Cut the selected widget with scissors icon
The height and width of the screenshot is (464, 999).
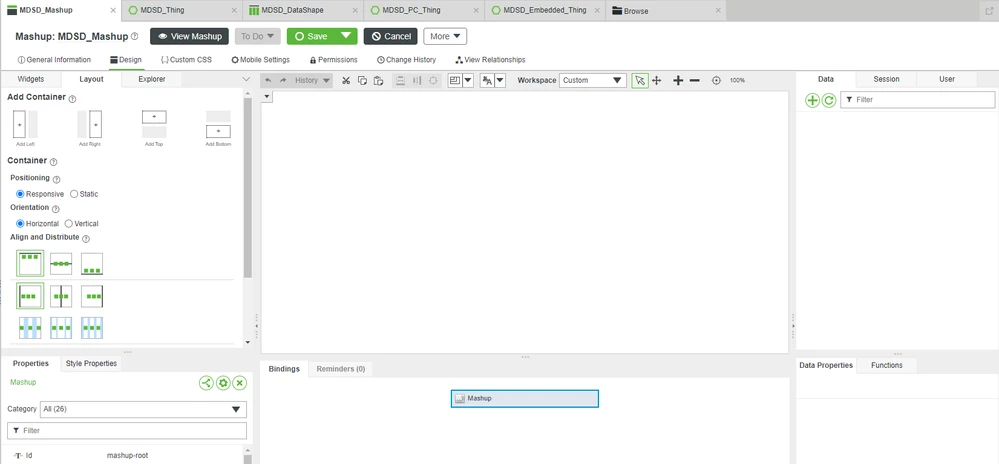click(x=346, y=80)
